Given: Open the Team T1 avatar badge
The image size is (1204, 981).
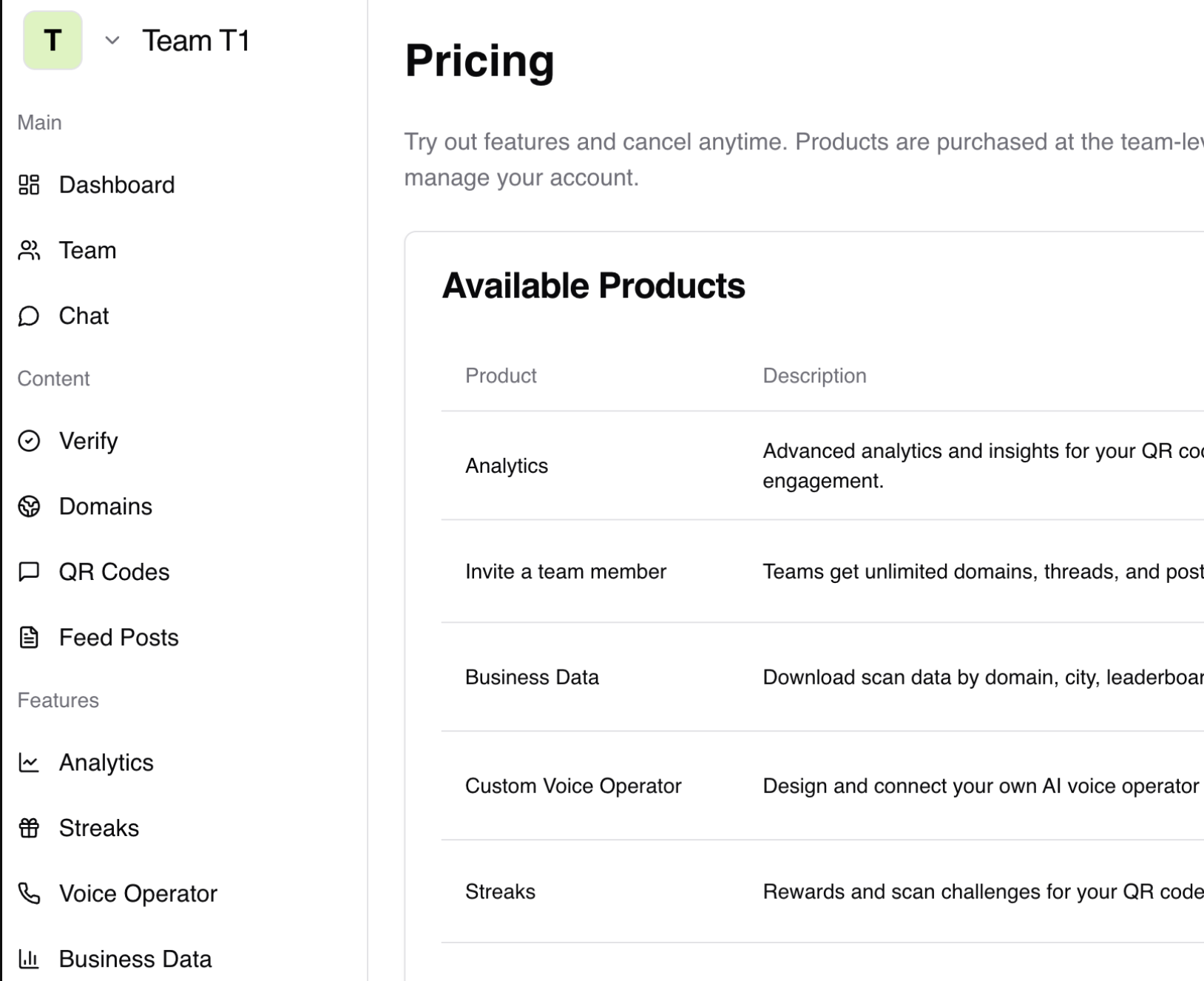Looking at the screenshot, I should click(53, 41).
